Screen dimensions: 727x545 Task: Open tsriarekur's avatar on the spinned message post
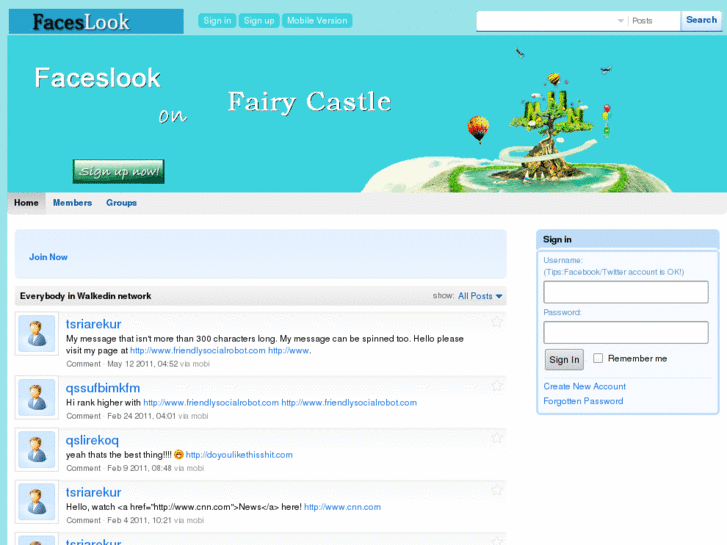37,333
